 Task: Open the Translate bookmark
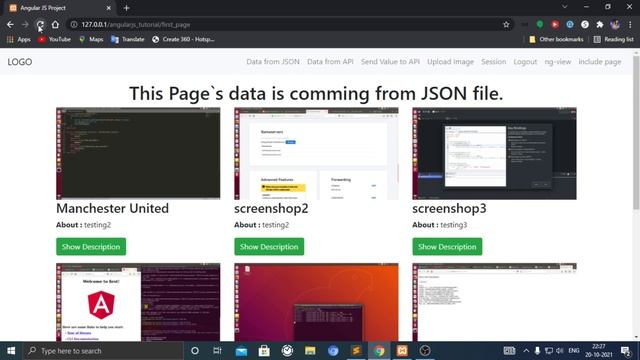[128, 39]
